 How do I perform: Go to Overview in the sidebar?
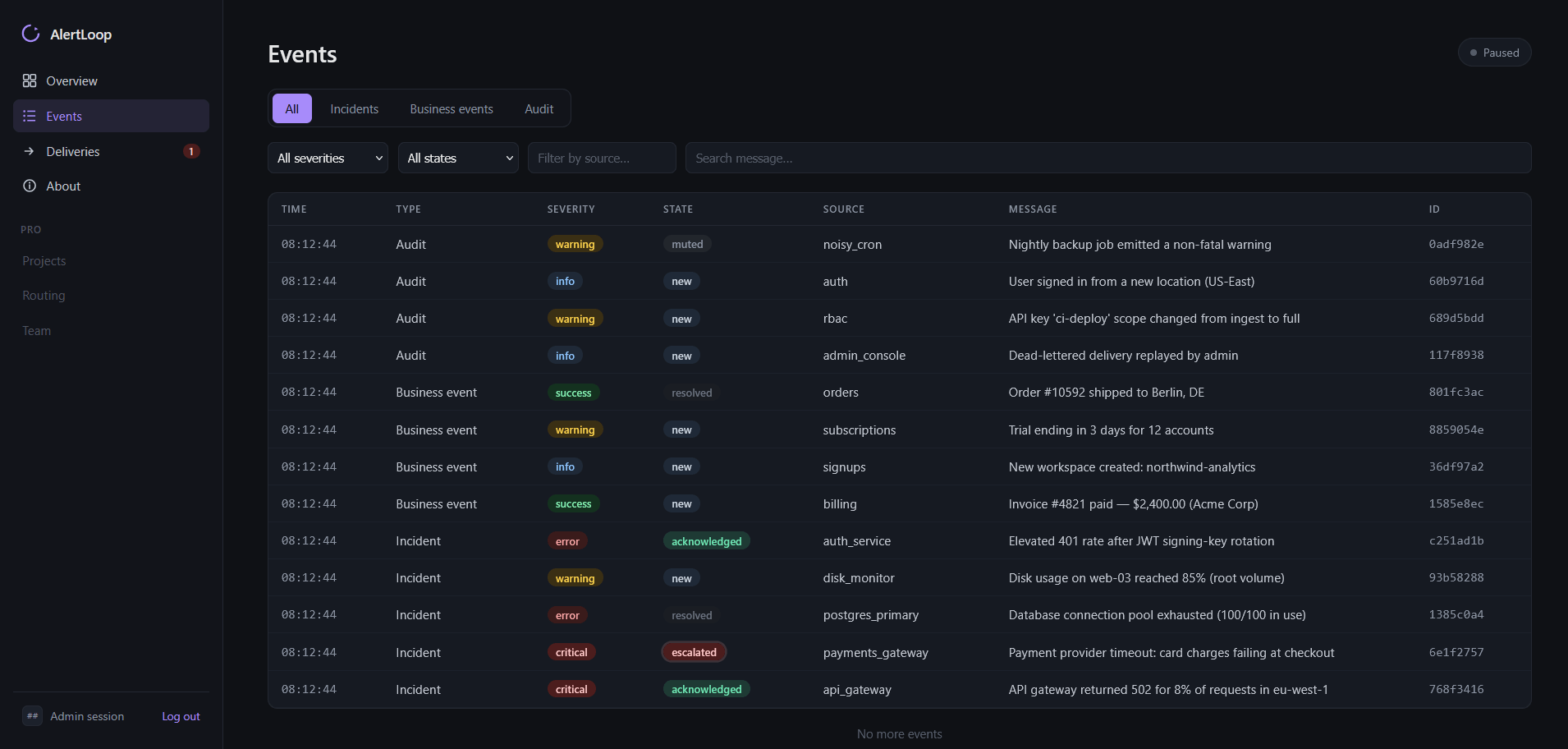click(x=111, y=80)
